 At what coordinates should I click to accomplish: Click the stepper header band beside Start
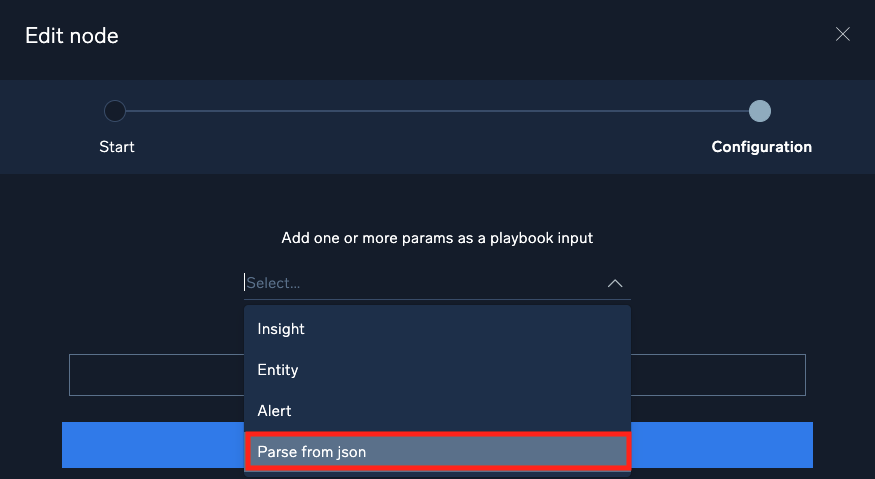click(x=40, y=127)
